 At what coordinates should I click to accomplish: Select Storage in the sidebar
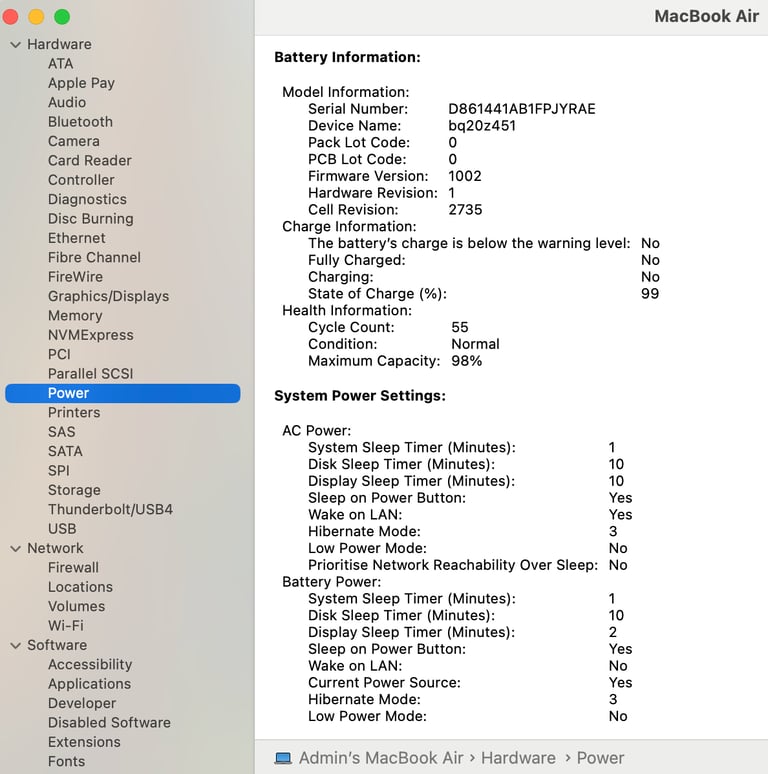pyautogui.click(x=74, y=490)
